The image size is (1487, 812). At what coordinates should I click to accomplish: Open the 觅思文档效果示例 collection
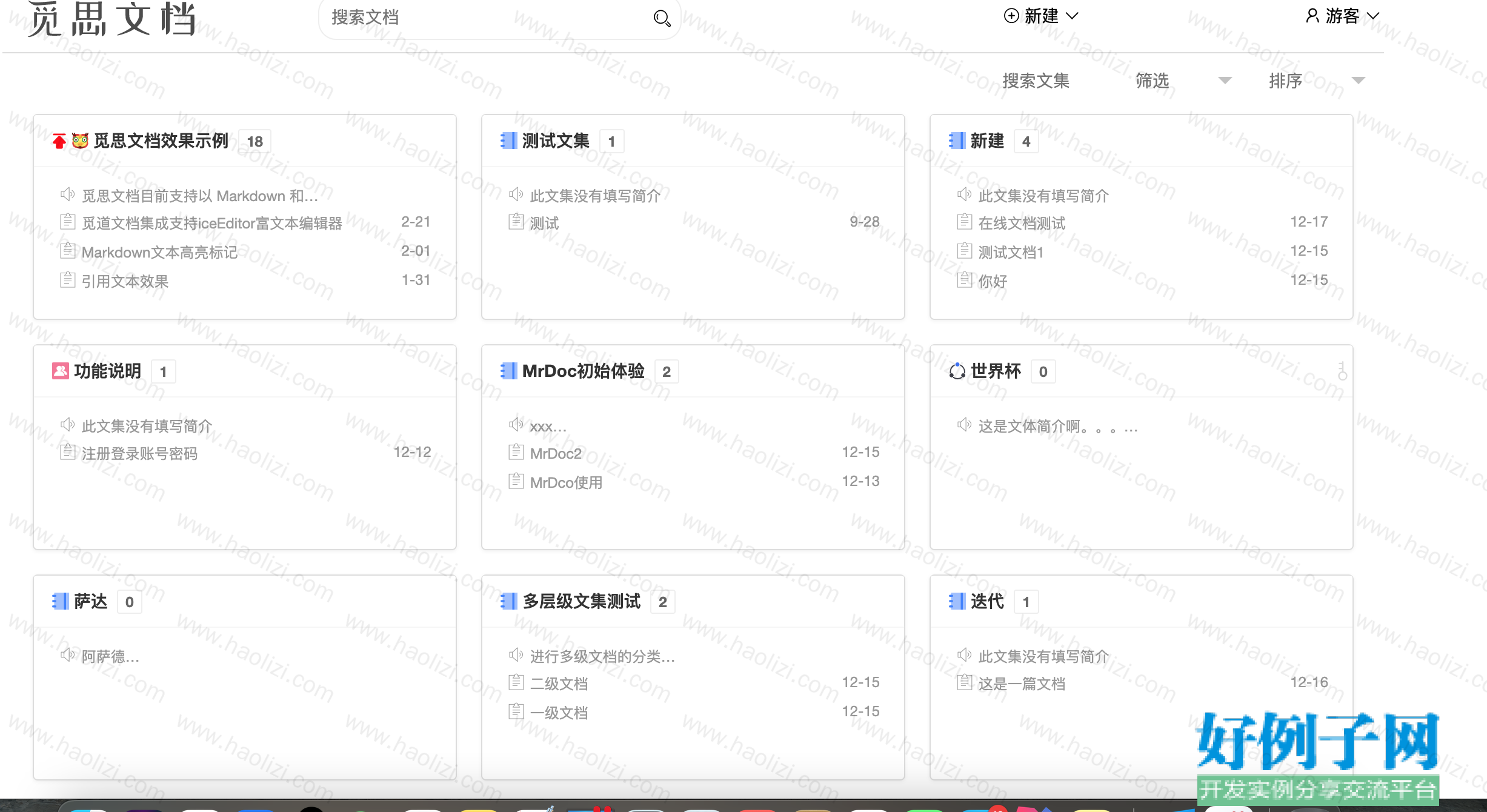pos(161,141)
